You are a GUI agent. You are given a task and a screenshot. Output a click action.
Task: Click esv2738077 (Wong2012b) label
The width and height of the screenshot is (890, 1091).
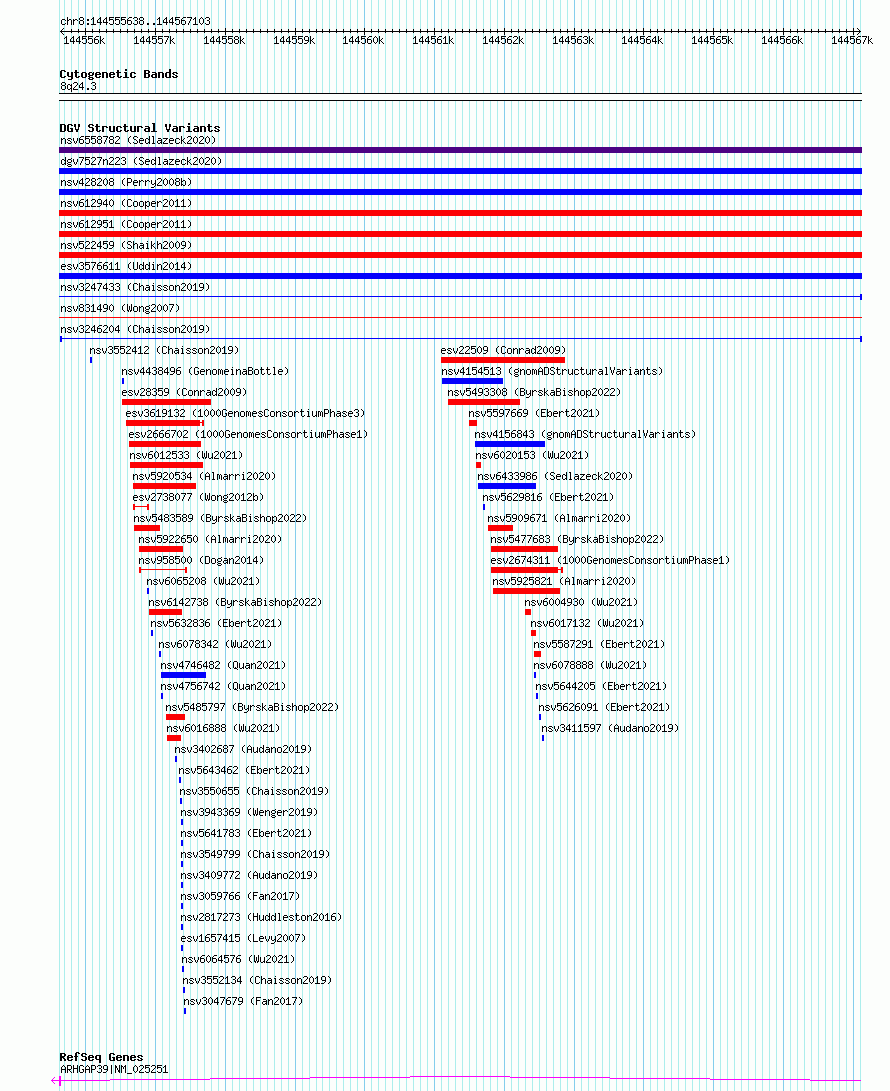point(198,497)
